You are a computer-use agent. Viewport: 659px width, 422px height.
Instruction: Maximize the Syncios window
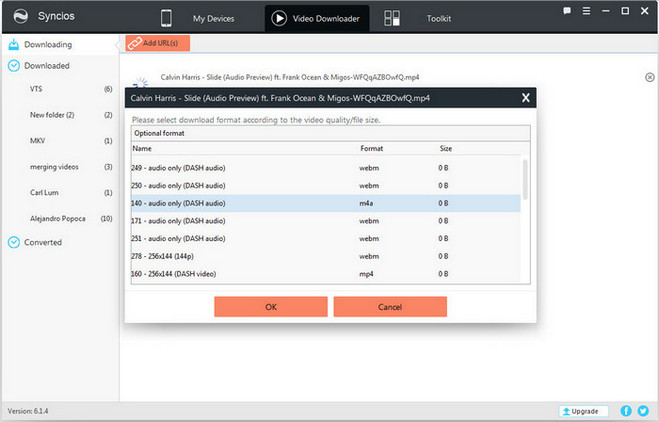[625, 11]
